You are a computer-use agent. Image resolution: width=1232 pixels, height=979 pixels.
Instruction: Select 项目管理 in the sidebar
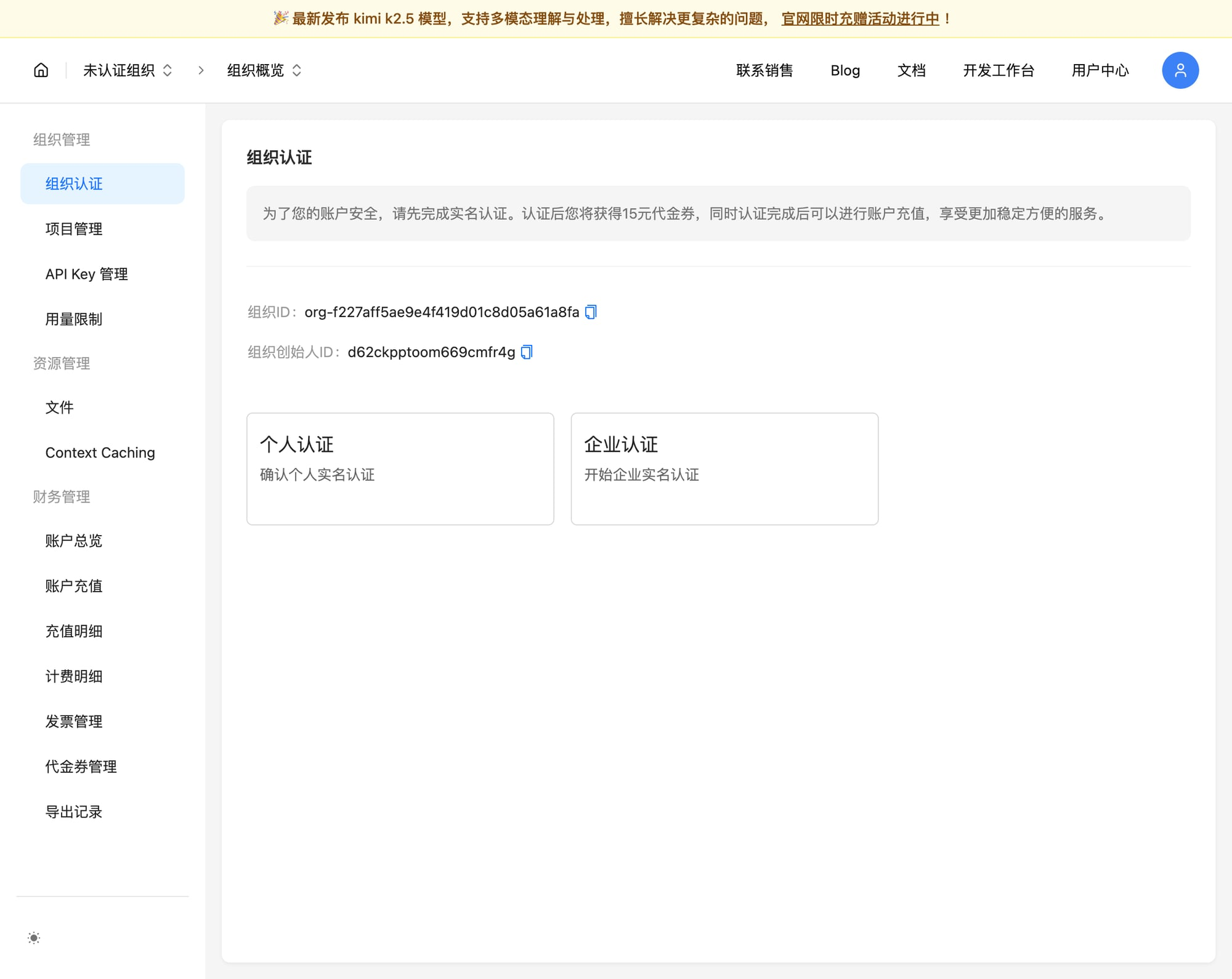coord(74,229)
